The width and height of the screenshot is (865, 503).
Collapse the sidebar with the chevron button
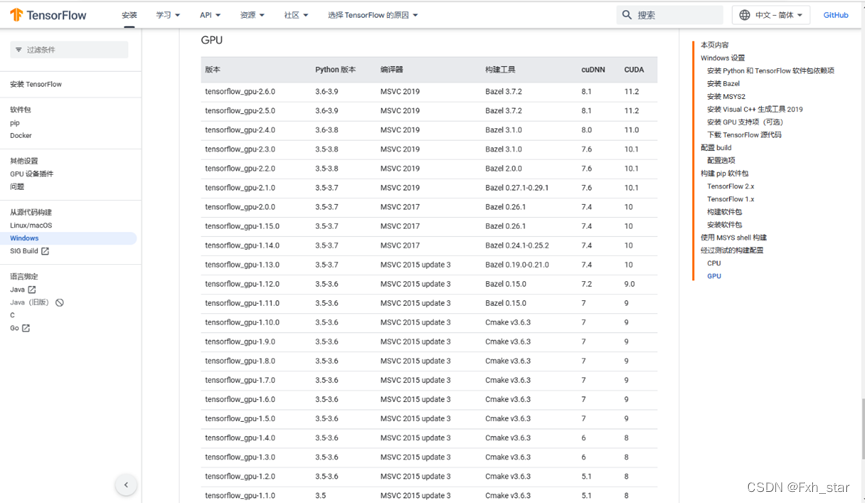coord(126,485)
